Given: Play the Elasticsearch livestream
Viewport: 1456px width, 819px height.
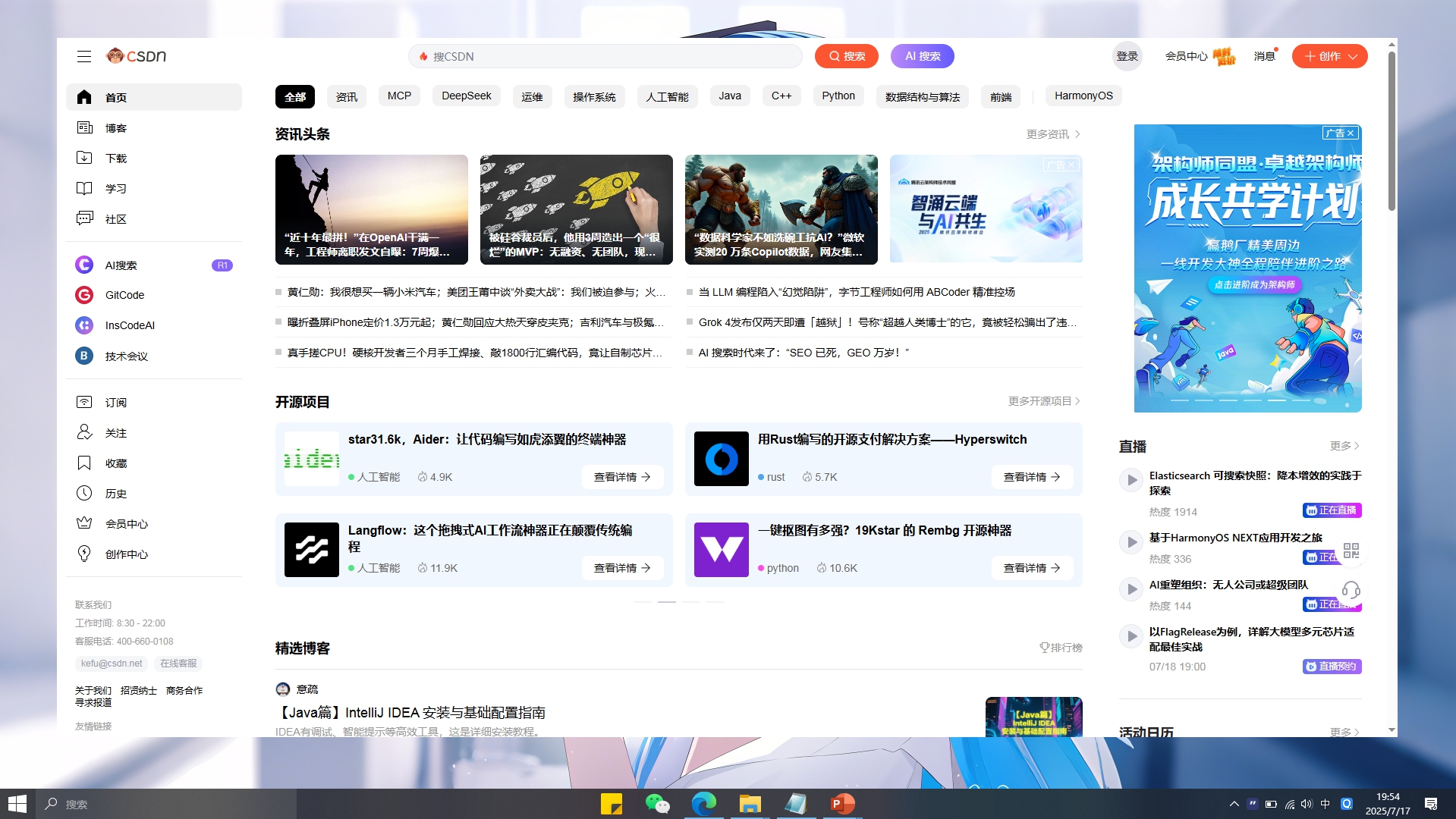Looking at the screenshot, I should pos(1131,480).
